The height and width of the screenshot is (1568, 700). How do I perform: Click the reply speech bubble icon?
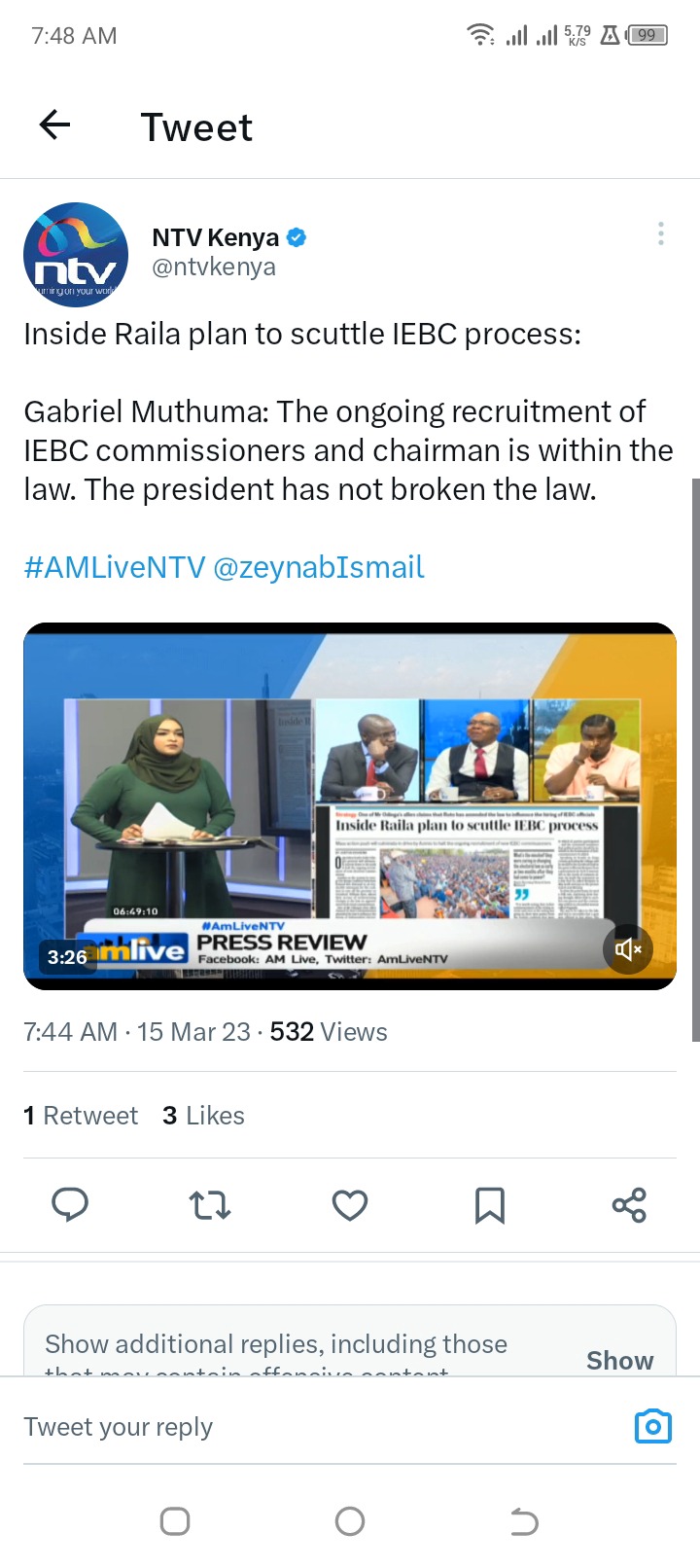click(x=70, y=1205)
